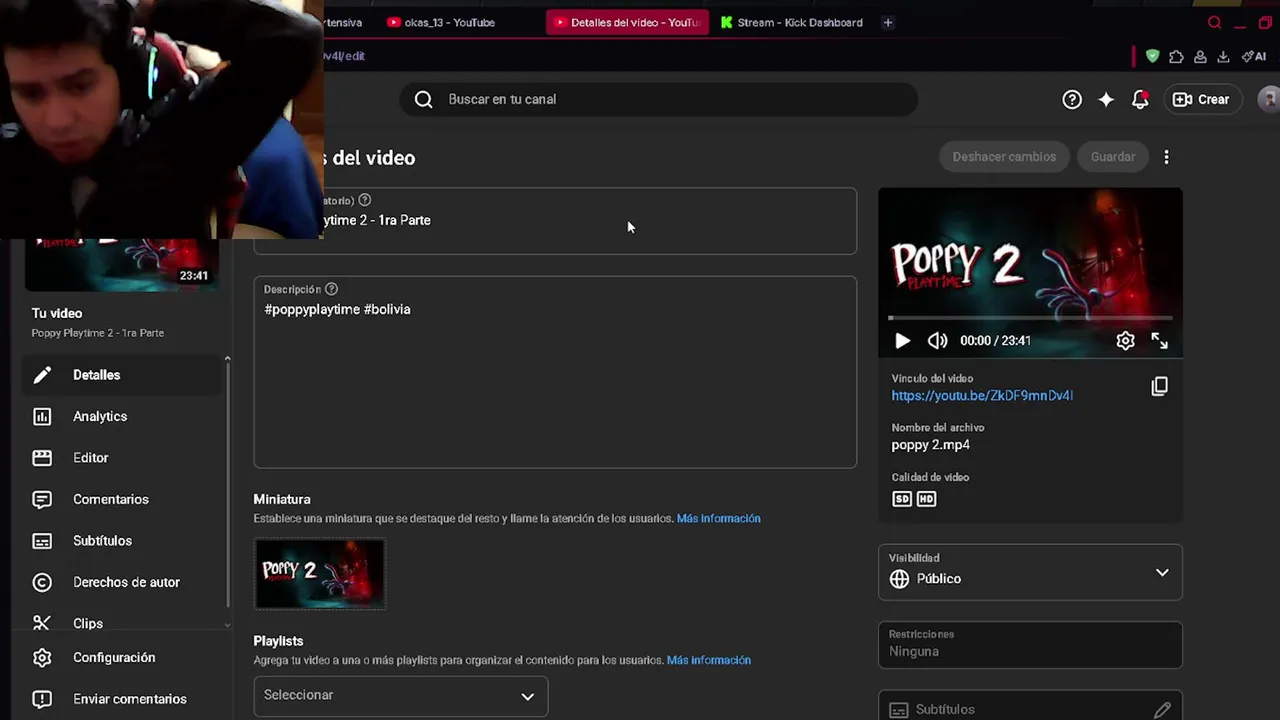The image size is (1280, 720).
Task: Open the Editor sidebar item
Action: point(120,458)
